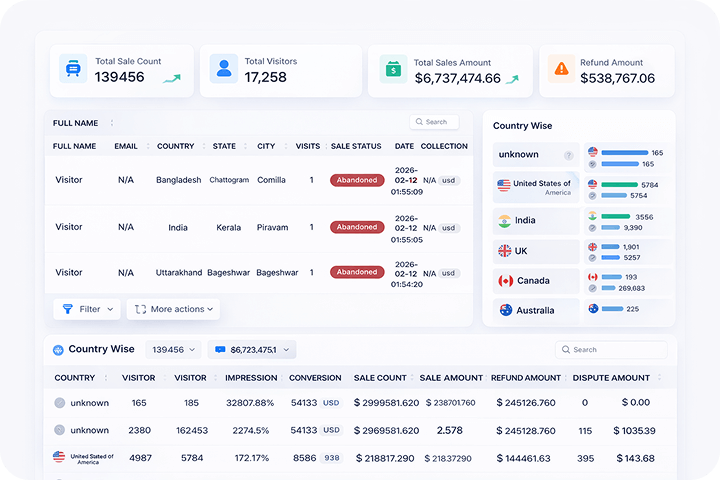720x480 pixels.
Task: Expand the More actions menu
Action: pos(174,309)
